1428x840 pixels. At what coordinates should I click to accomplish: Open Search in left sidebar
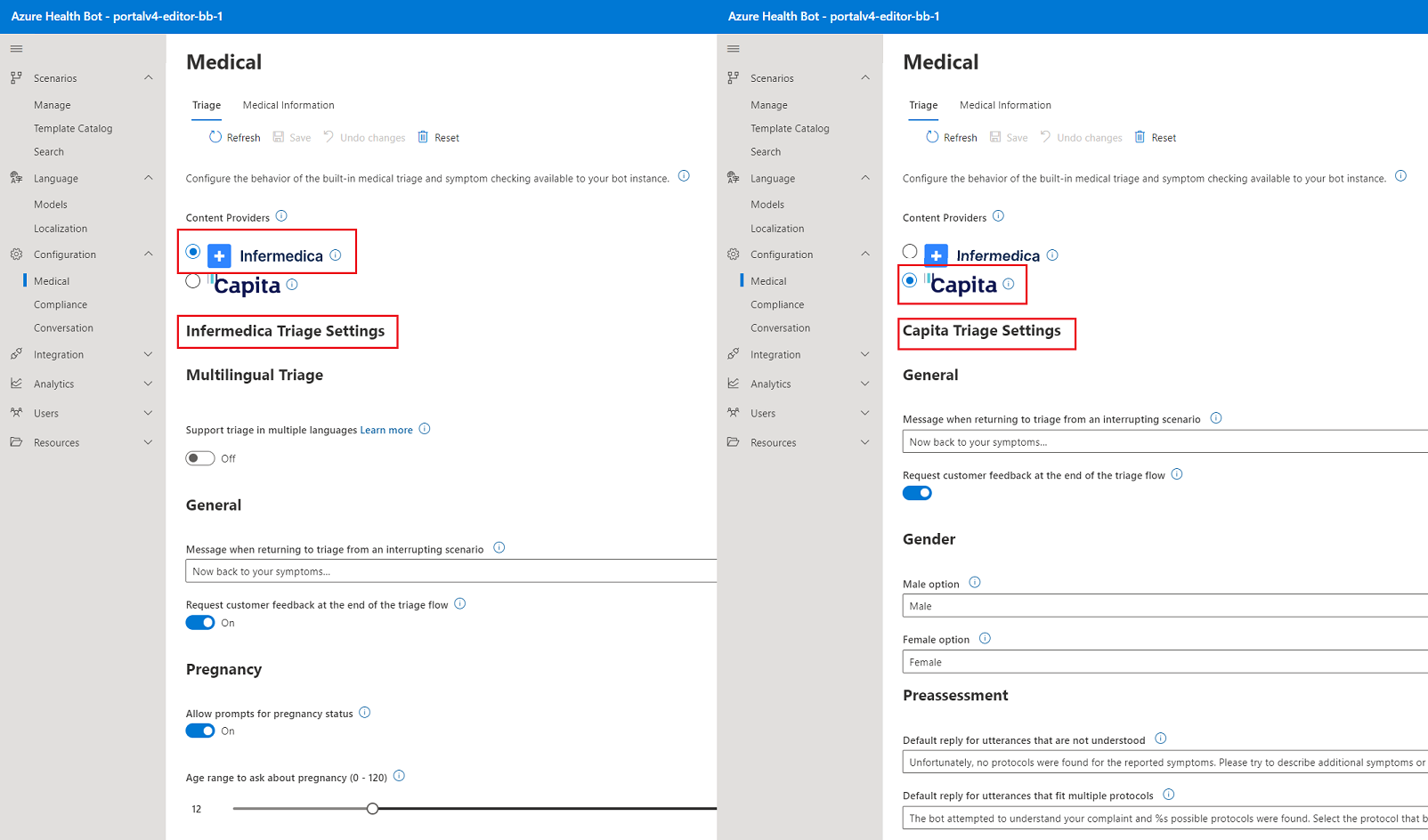(49, 152)
